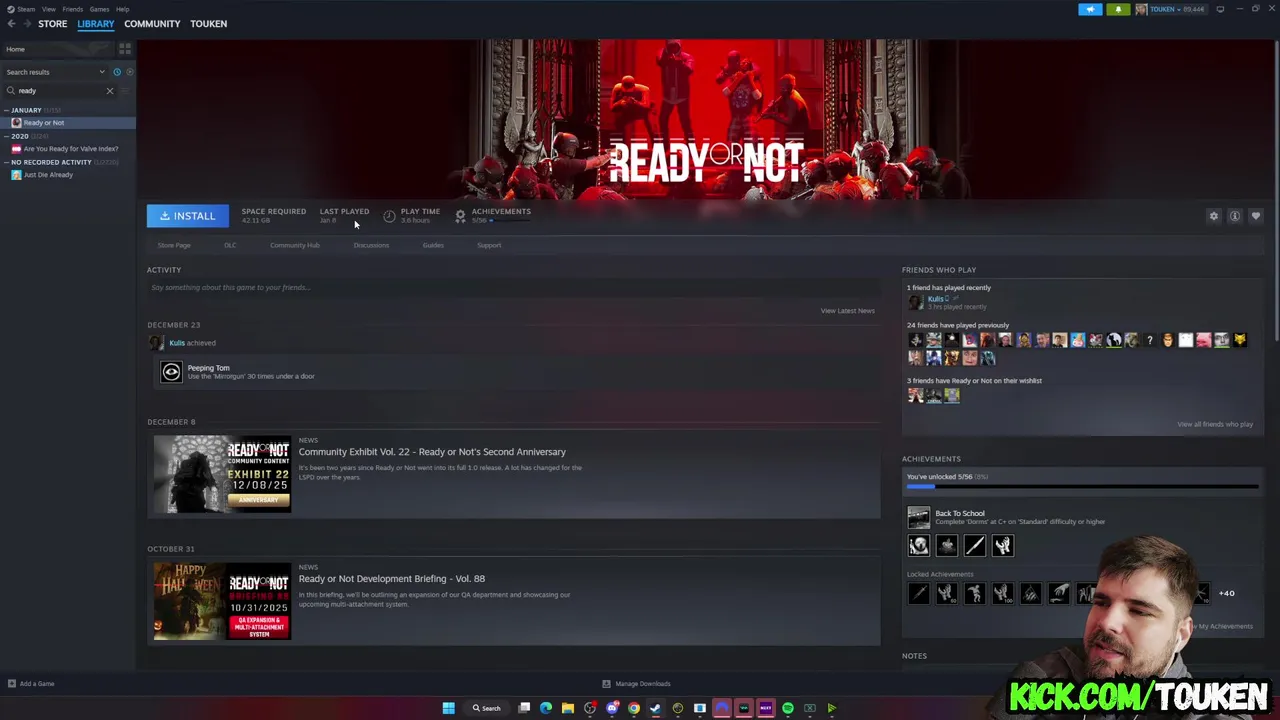Go back with the navigation arrow
The height and width of the screenshot is (720, 1280).
pos(11,24)
